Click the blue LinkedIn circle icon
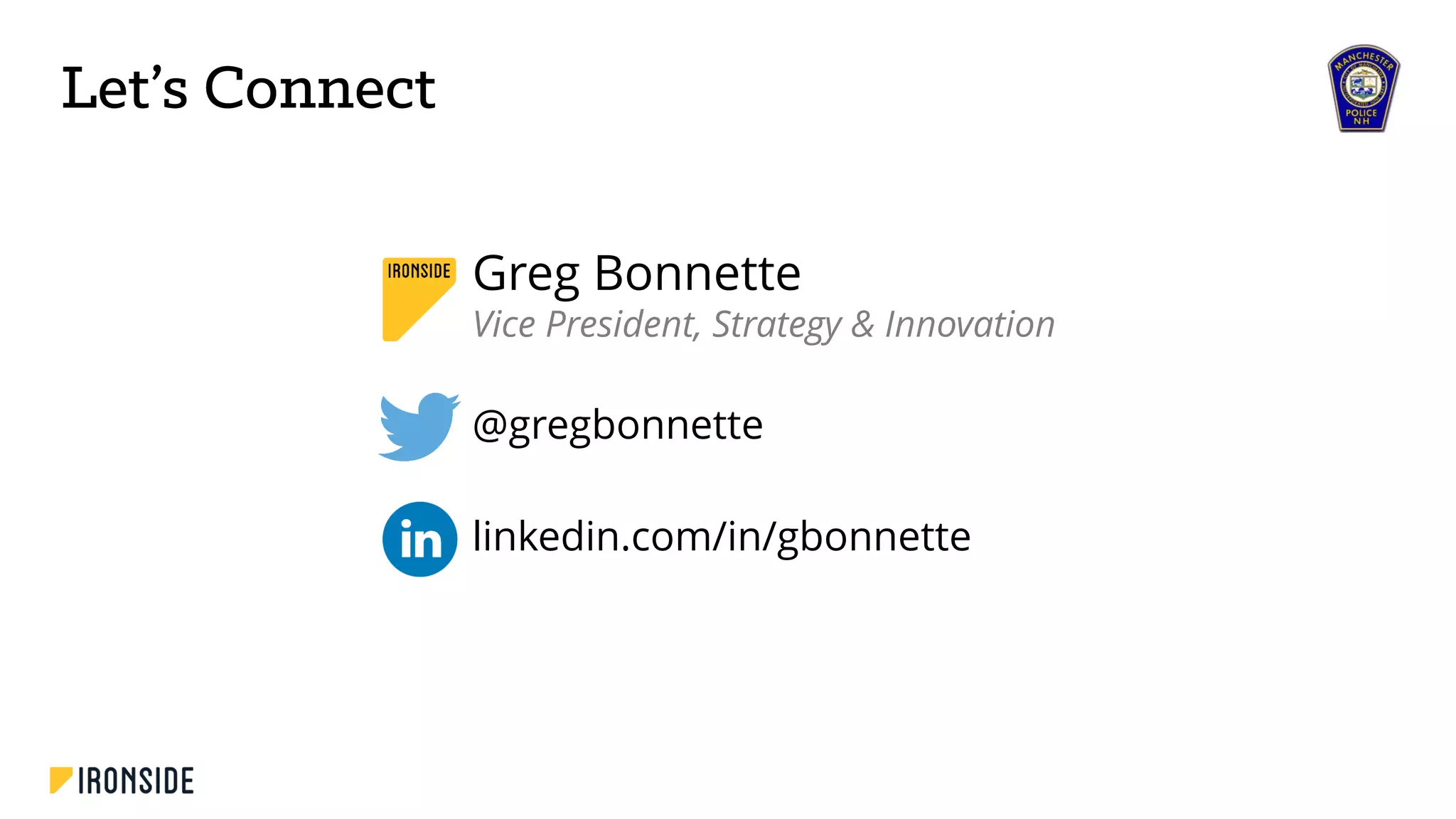The width and height of the screenshot is (1456, 819). pyautogui.click(x=419, y=539)
